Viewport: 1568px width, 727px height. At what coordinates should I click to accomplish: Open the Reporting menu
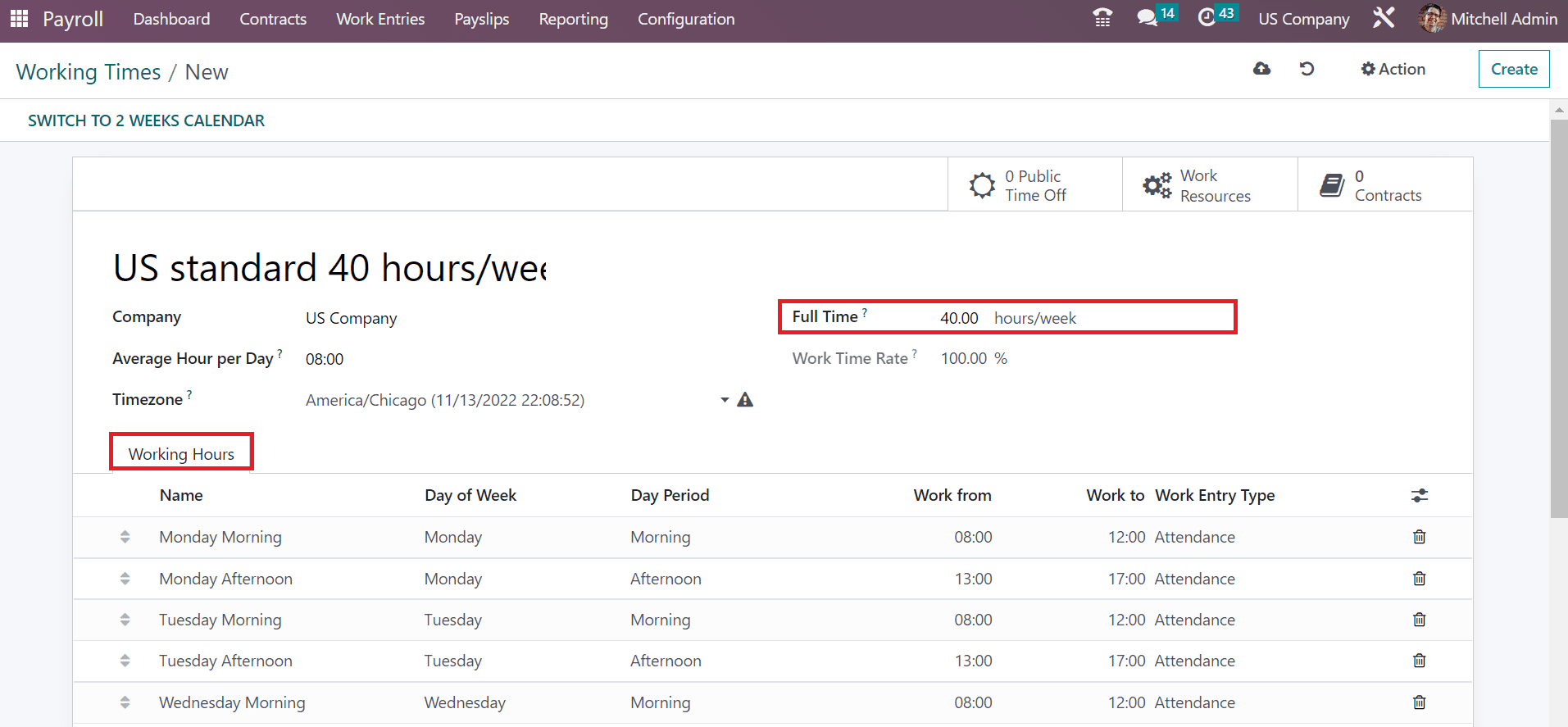pyautogui.click(x=574, y=19)
